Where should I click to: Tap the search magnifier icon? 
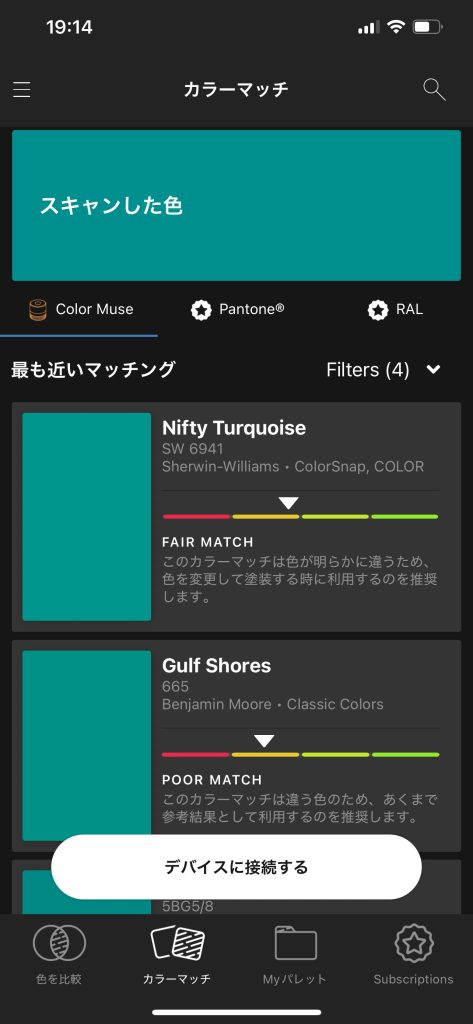coord(434,89)
